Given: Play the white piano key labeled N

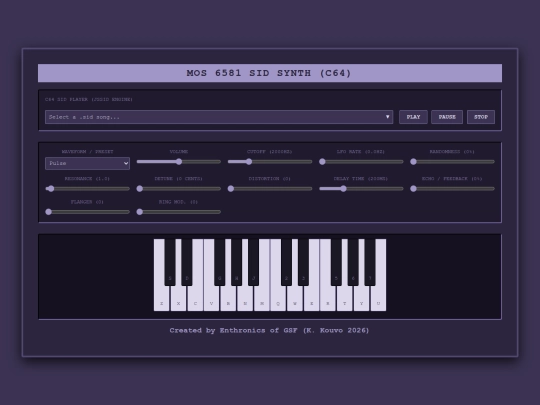Looking at the screenshot, I should [245, 298].
